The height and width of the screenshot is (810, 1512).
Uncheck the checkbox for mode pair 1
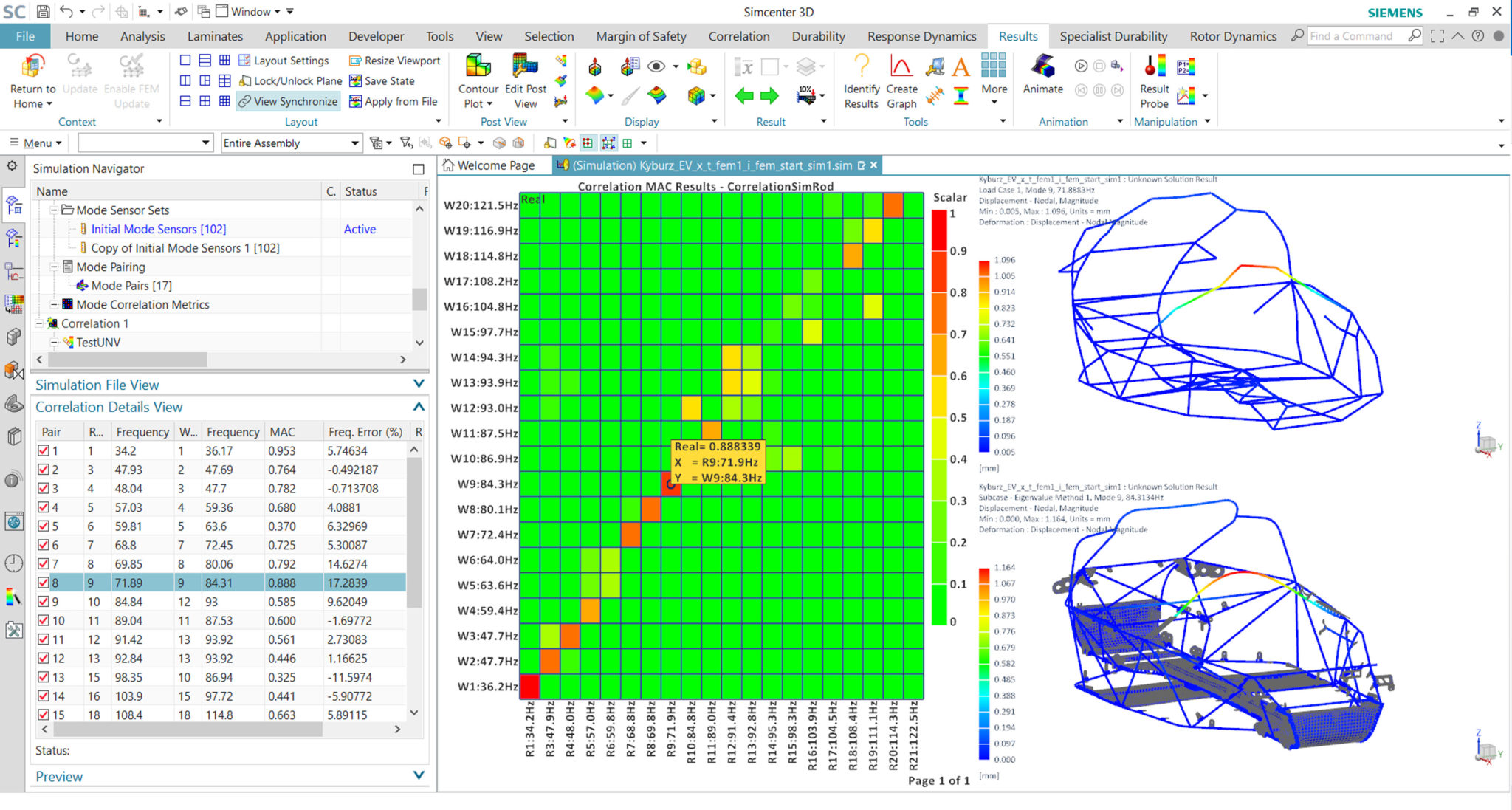pos(44,450)
